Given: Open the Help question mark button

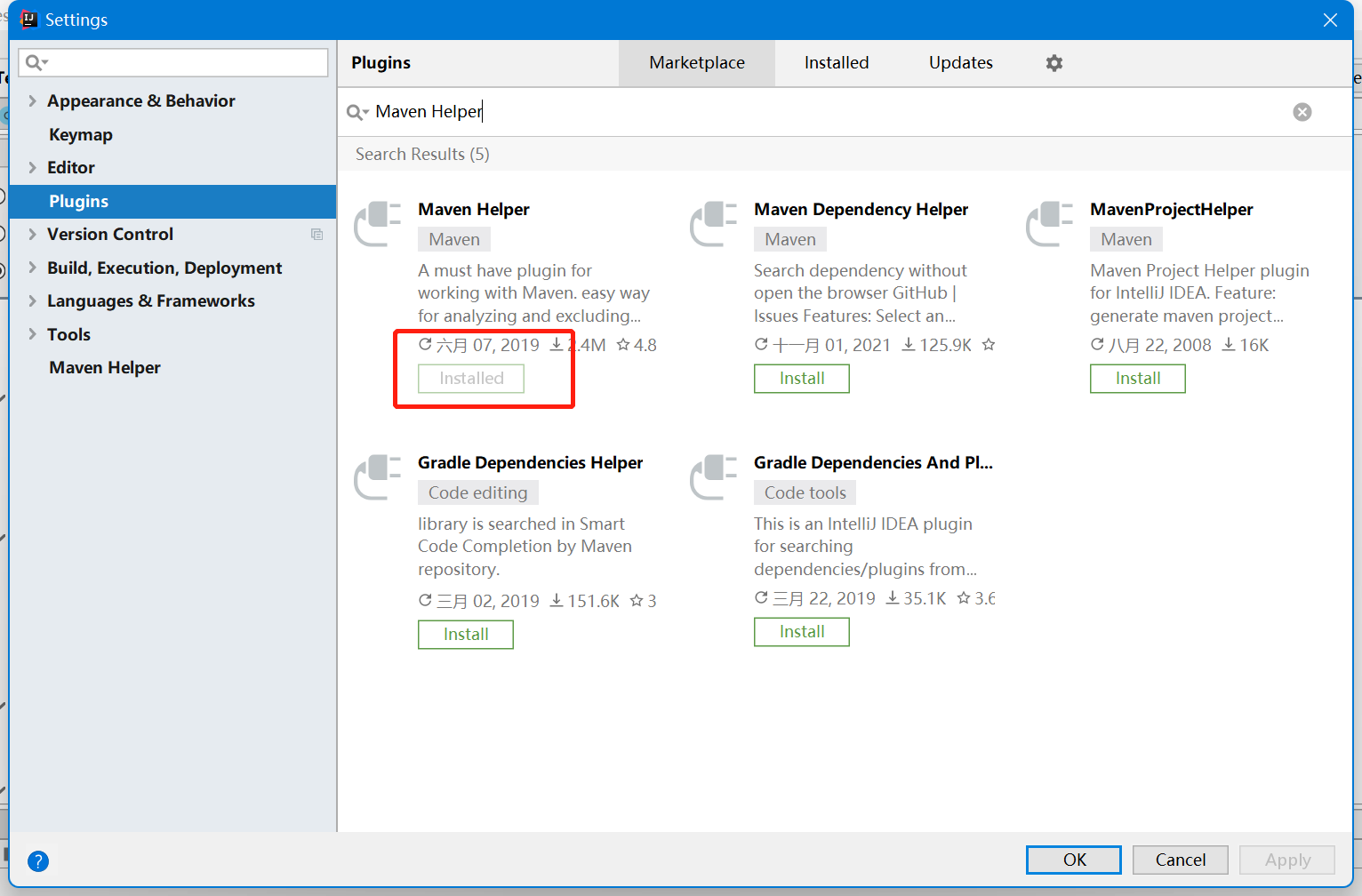Looking at the screenshot, I should point(38,860).
